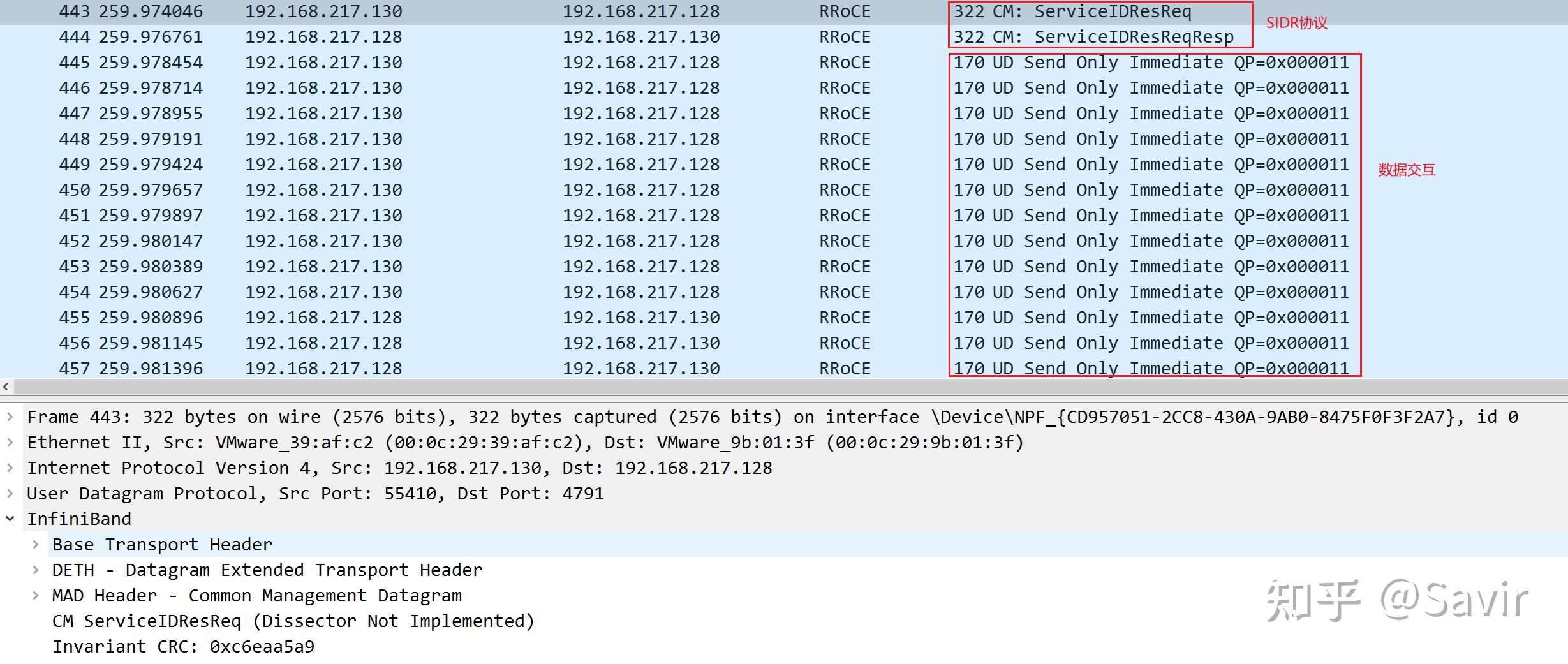Expand the MAD Header node
This screenshot has height=664, width=1568.
coord(36,596)
